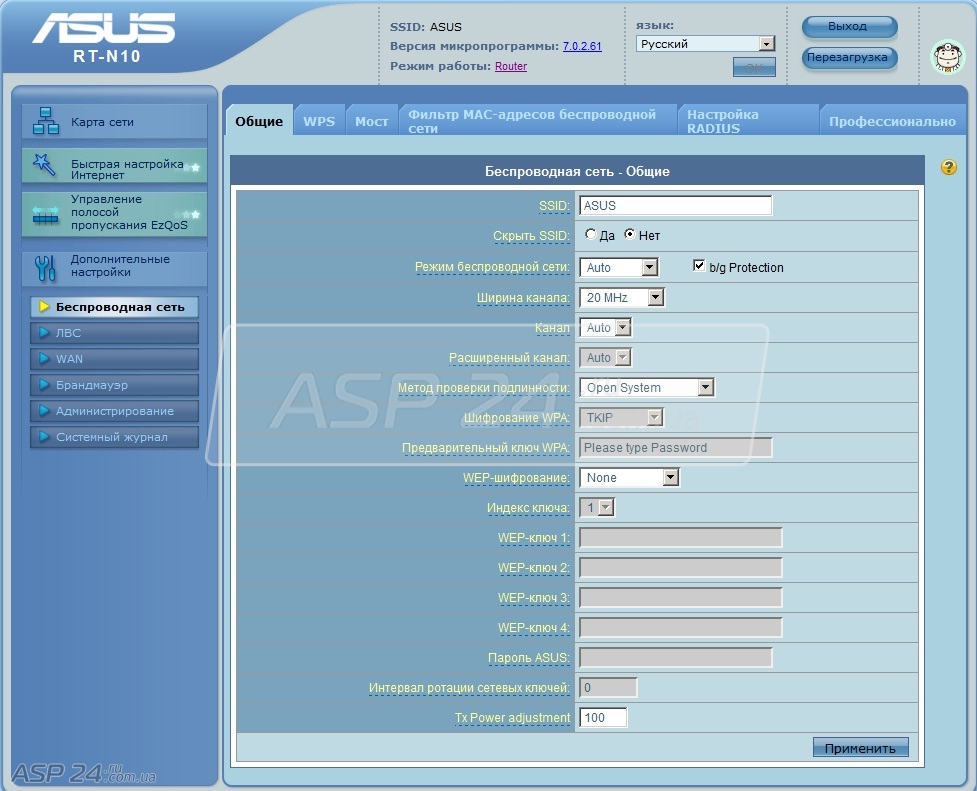Click the EzQoS bandwidth management icon
977x791 pixels.
pyautogui.click(x=46, y=213)
